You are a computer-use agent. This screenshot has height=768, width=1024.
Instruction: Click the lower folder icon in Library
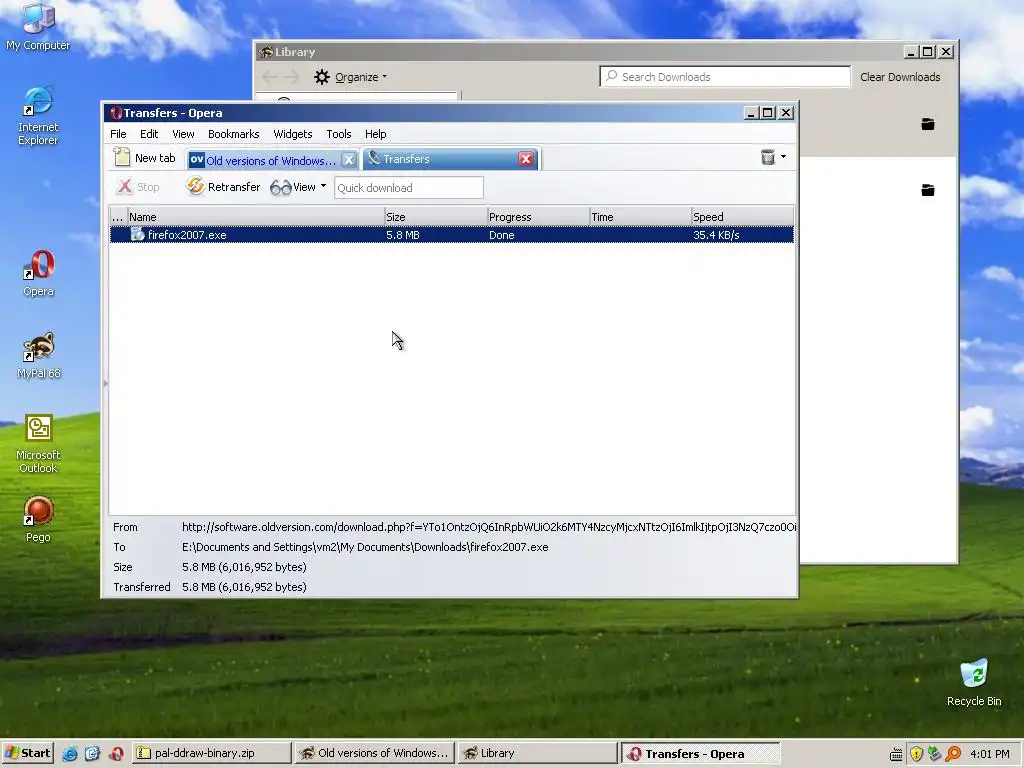coord(927,190)
